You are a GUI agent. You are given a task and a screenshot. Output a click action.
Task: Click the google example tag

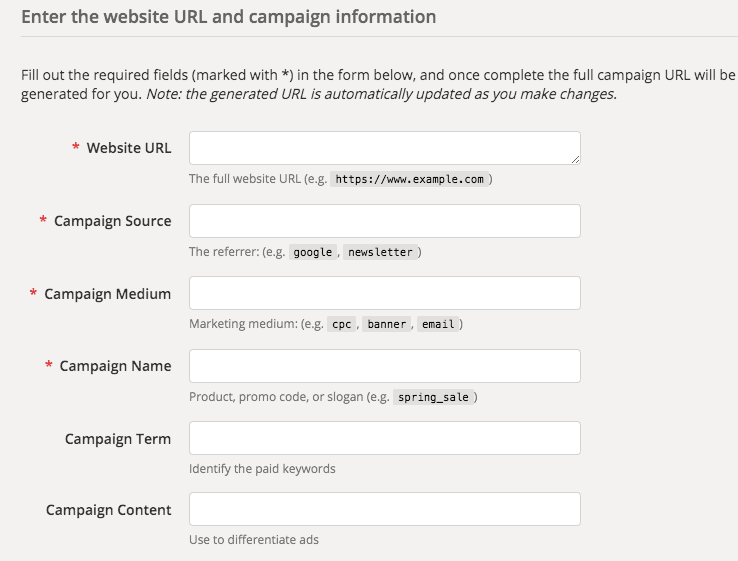(x=313, y=252)
